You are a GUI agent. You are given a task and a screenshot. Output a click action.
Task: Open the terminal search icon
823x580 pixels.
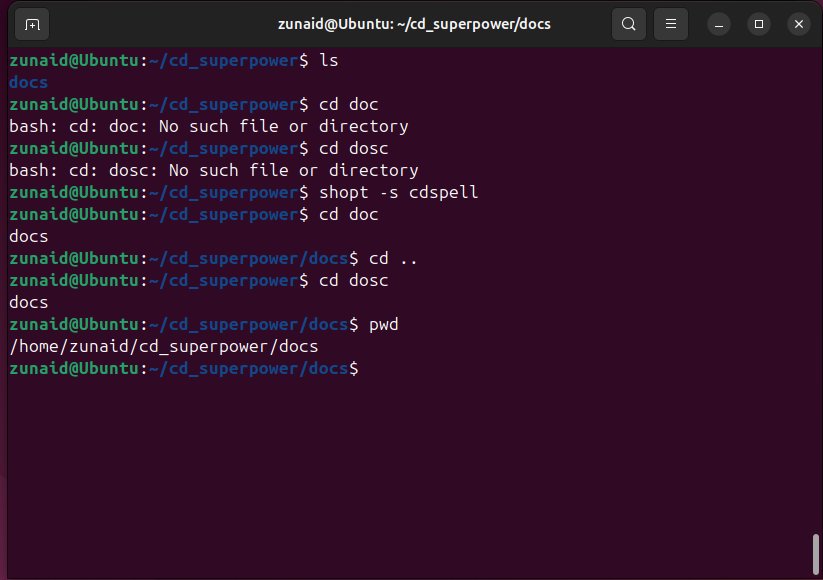(628, 24)
